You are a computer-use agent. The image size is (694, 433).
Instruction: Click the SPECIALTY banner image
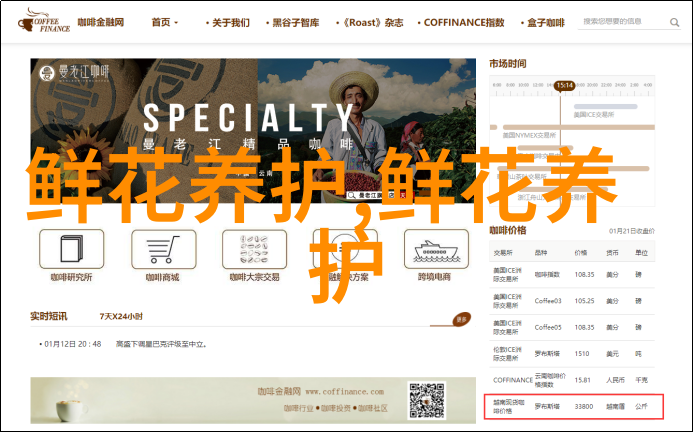click(253, 131)
